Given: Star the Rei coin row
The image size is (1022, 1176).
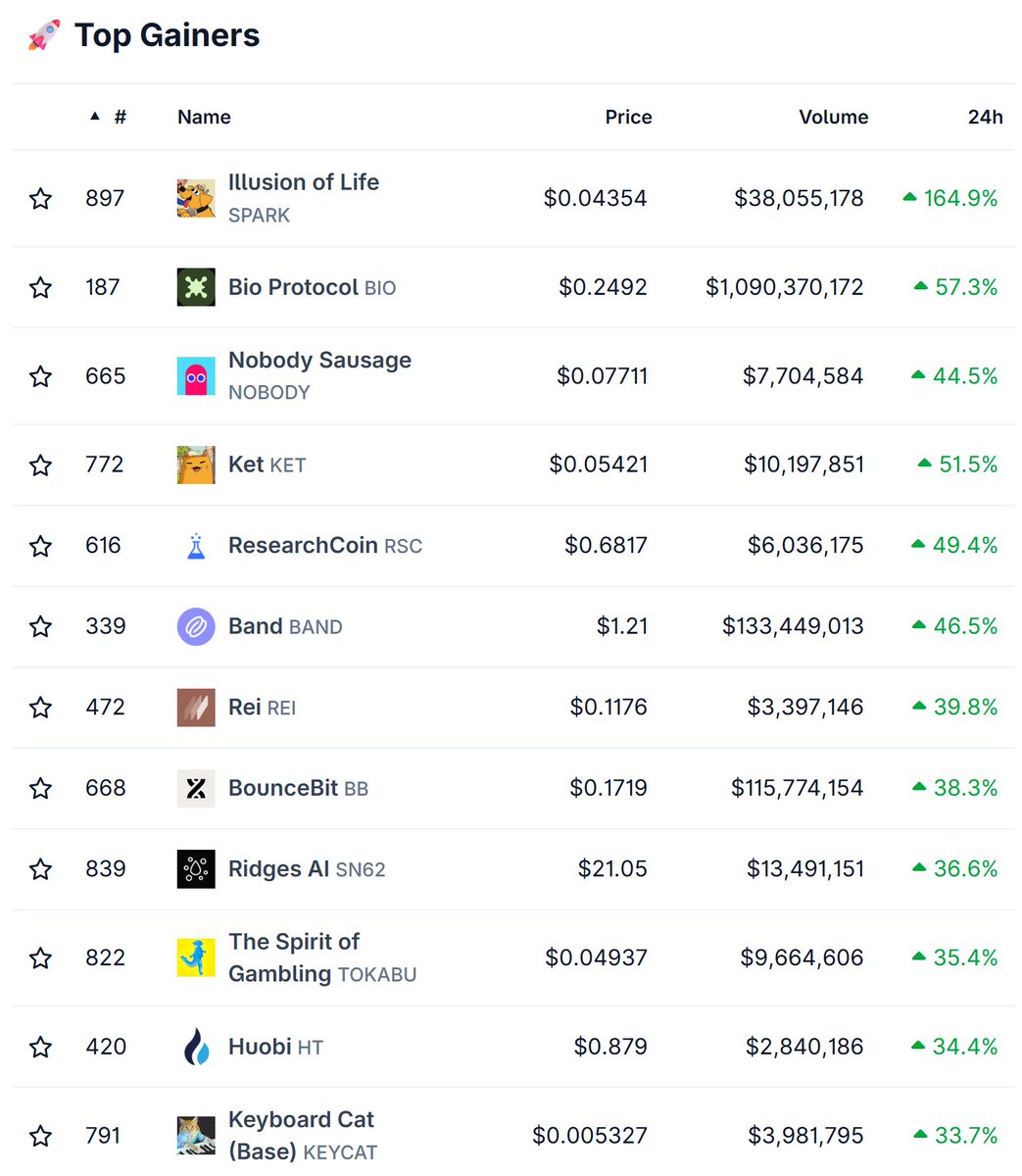Looking at the screenshot, I should point(40,708).
